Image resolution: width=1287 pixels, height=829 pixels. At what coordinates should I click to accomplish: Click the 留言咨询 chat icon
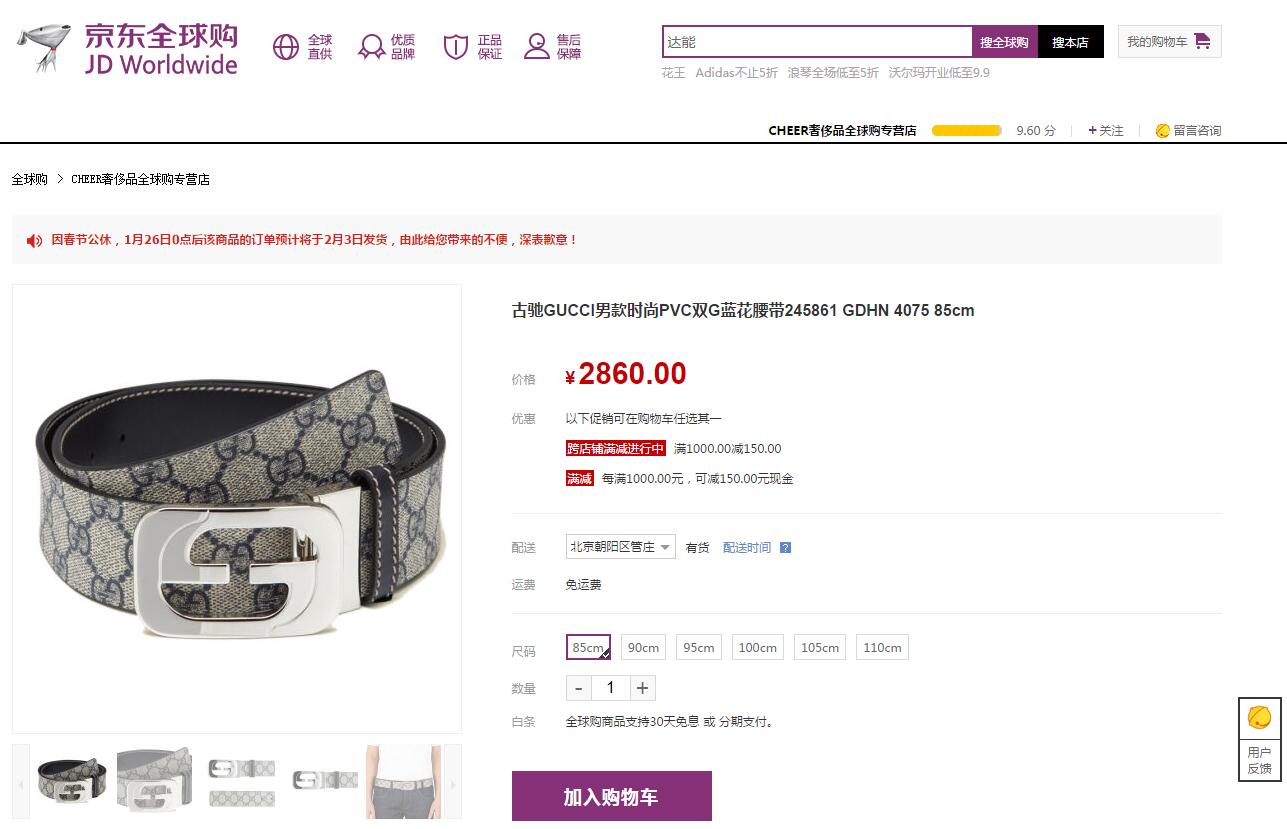[x=1162, y=131]
